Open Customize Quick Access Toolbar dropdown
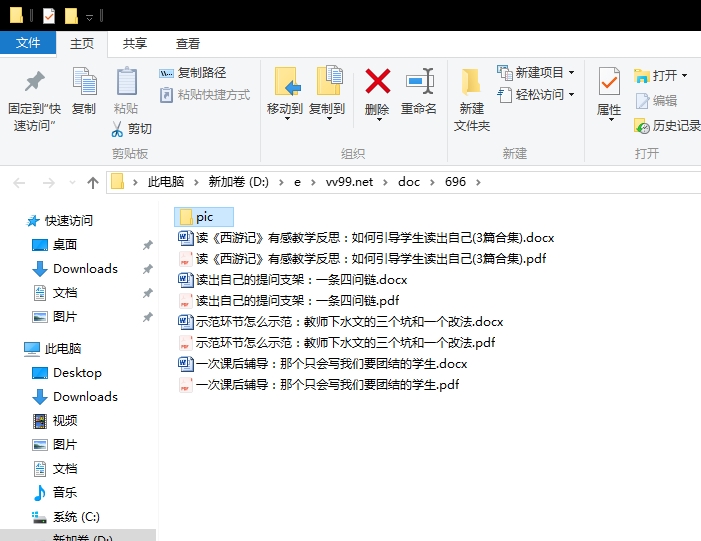Viewport: 701px width, 541px height. click(89, 17)
